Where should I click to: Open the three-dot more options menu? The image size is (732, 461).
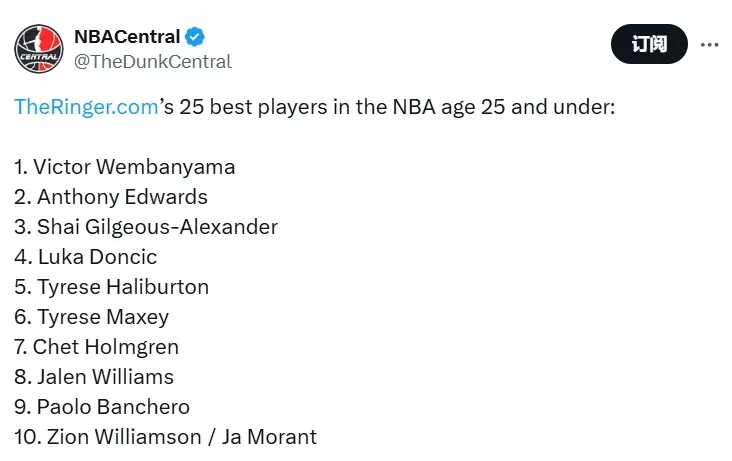709,45
